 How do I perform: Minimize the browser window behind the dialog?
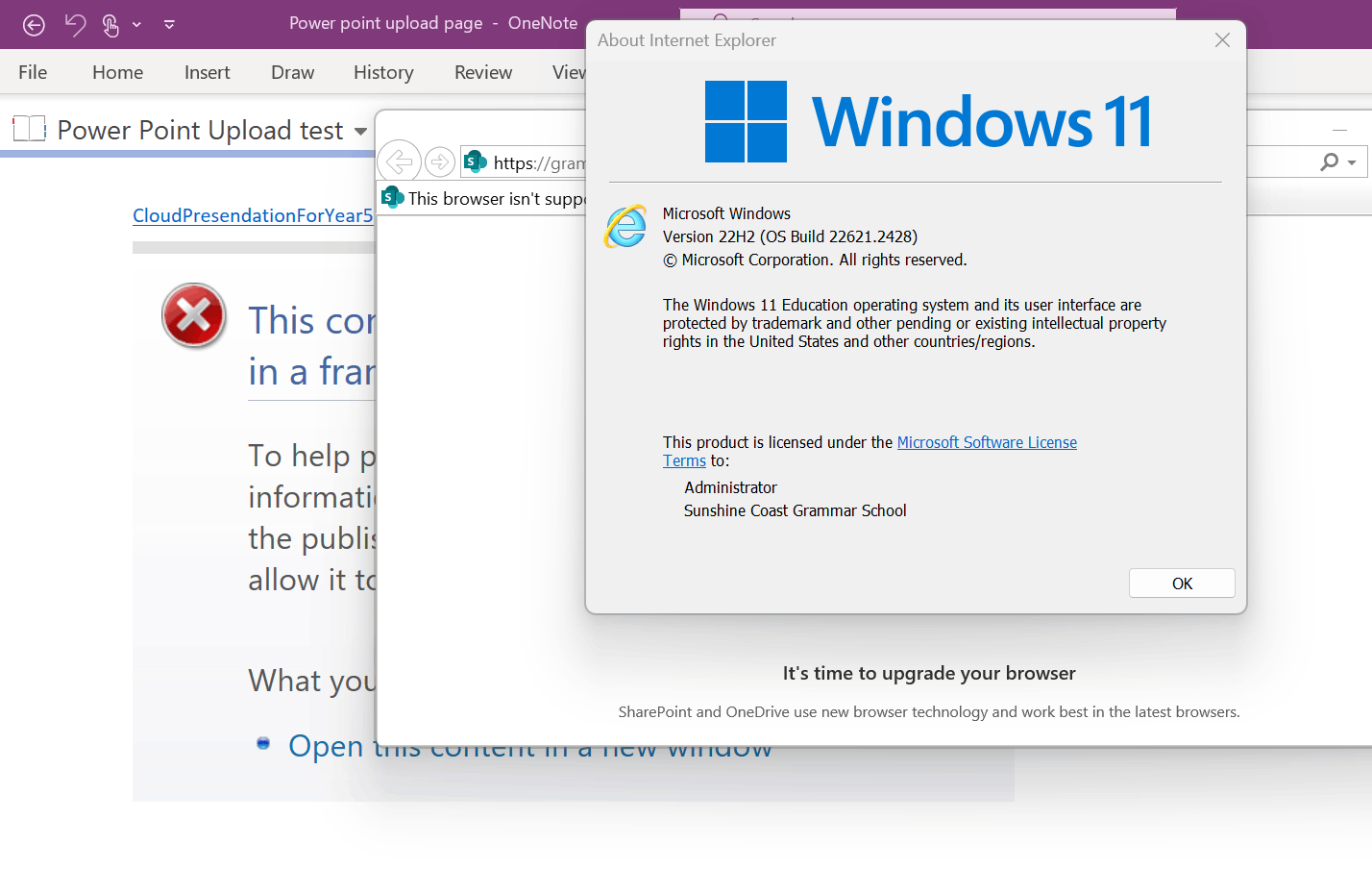click(1339, 129)
